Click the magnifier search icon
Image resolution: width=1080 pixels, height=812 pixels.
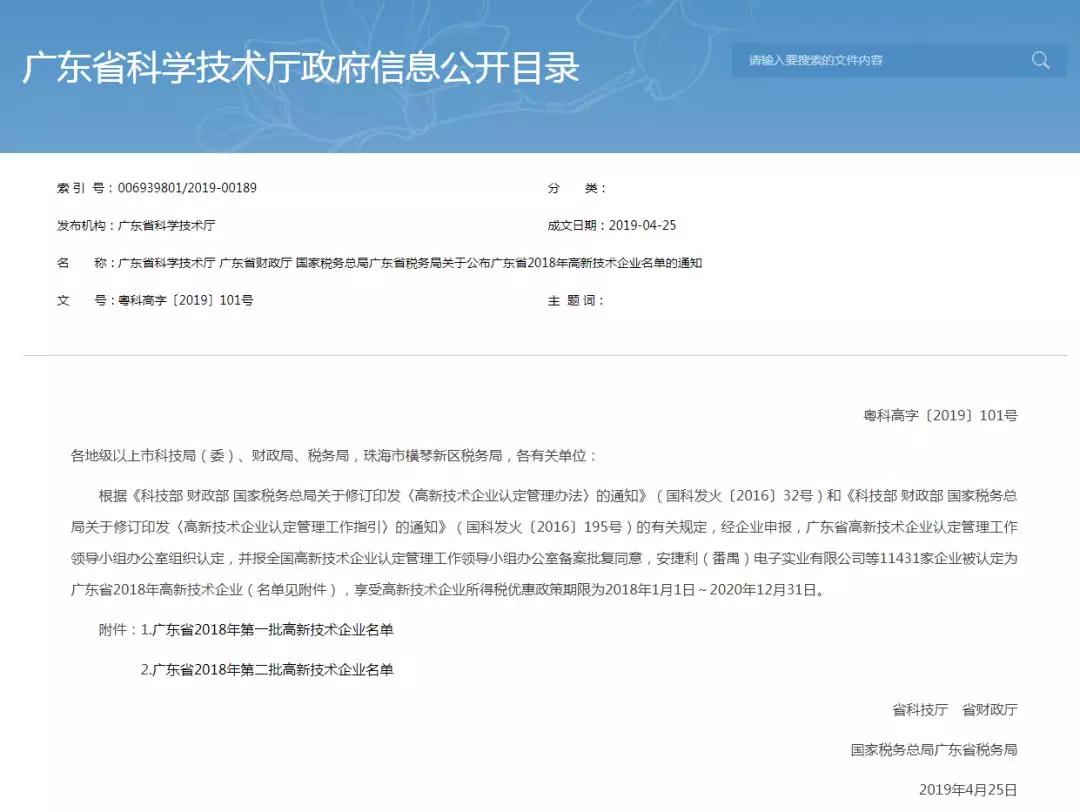point(1040,60)
